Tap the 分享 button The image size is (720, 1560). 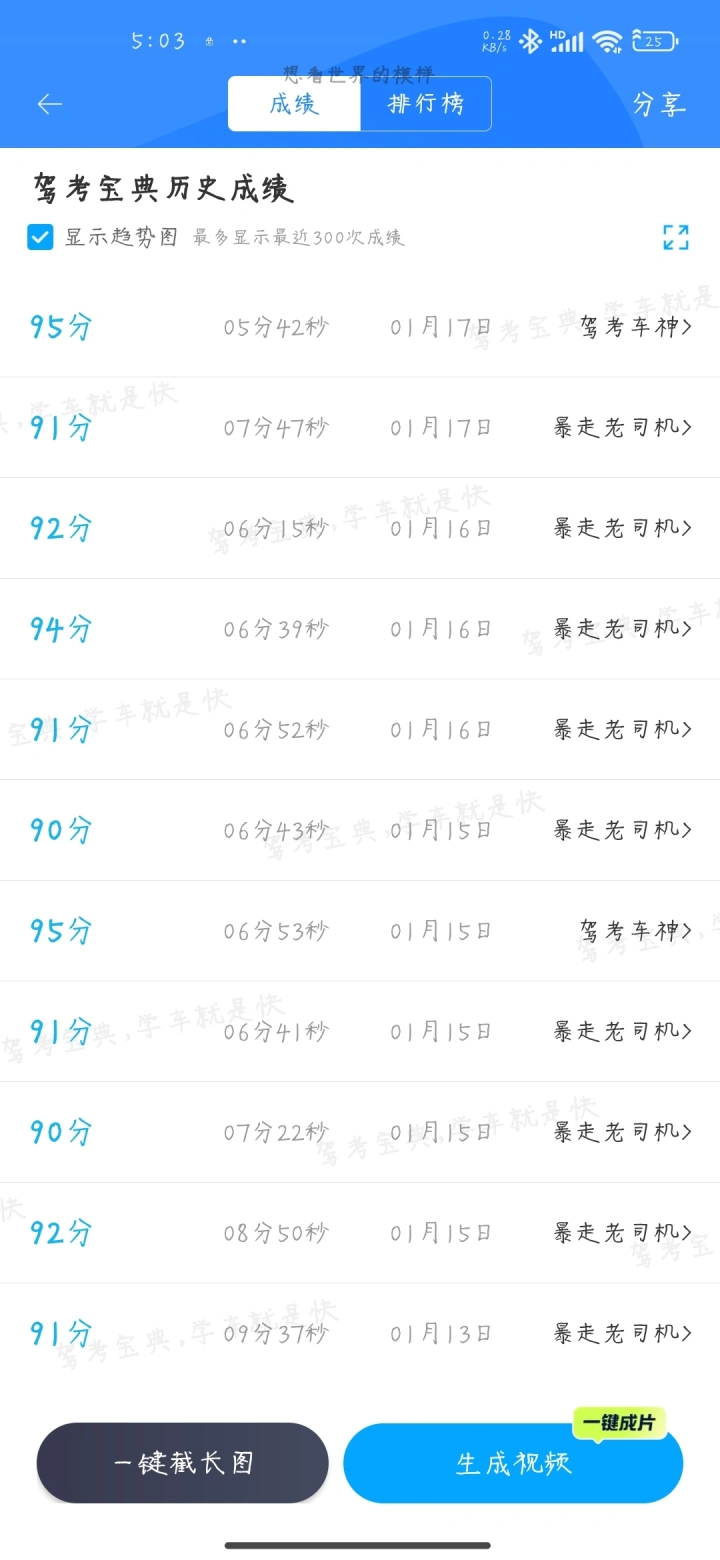click(x=659, y=104)
